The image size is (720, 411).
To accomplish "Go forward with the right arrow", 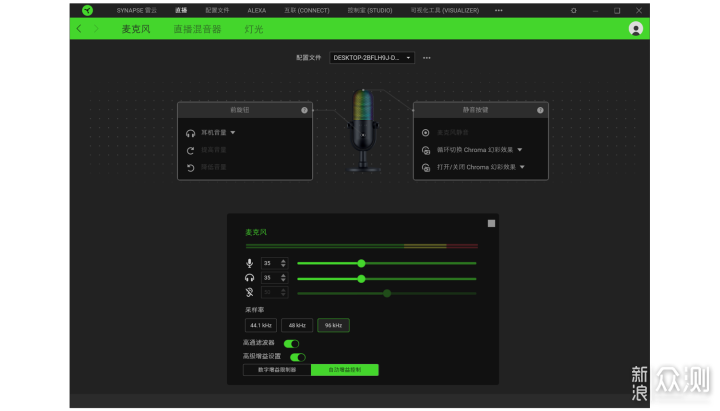I will 96,29.
